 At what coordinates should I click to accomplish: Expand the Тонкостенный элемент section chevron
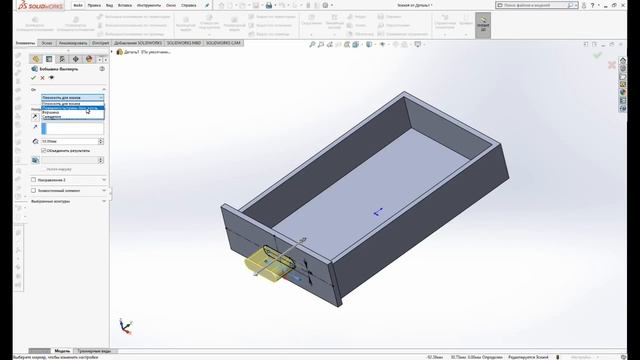pos(104,190)
